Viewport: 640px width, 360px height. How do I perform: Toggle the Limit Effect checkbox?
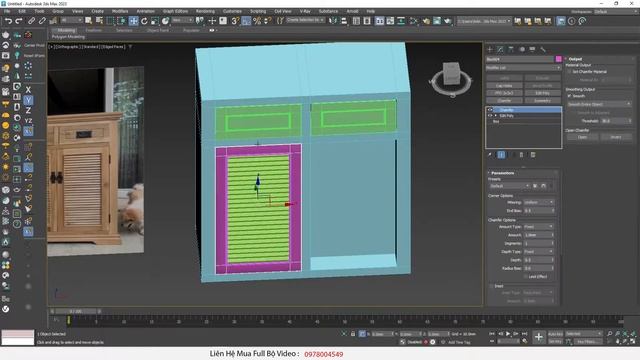click(525, 277)
